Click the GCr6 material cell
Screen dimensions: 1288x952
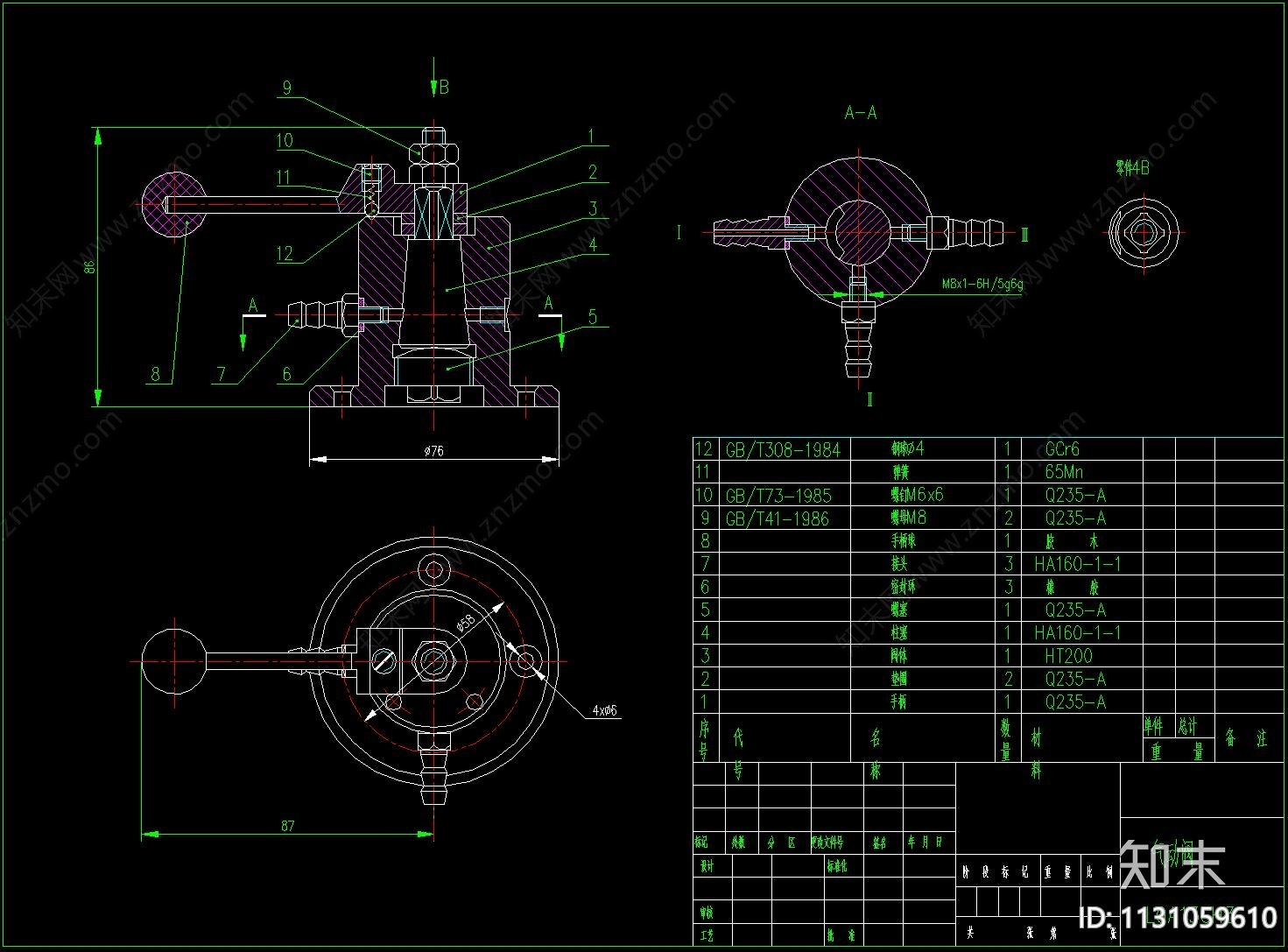1062,449
